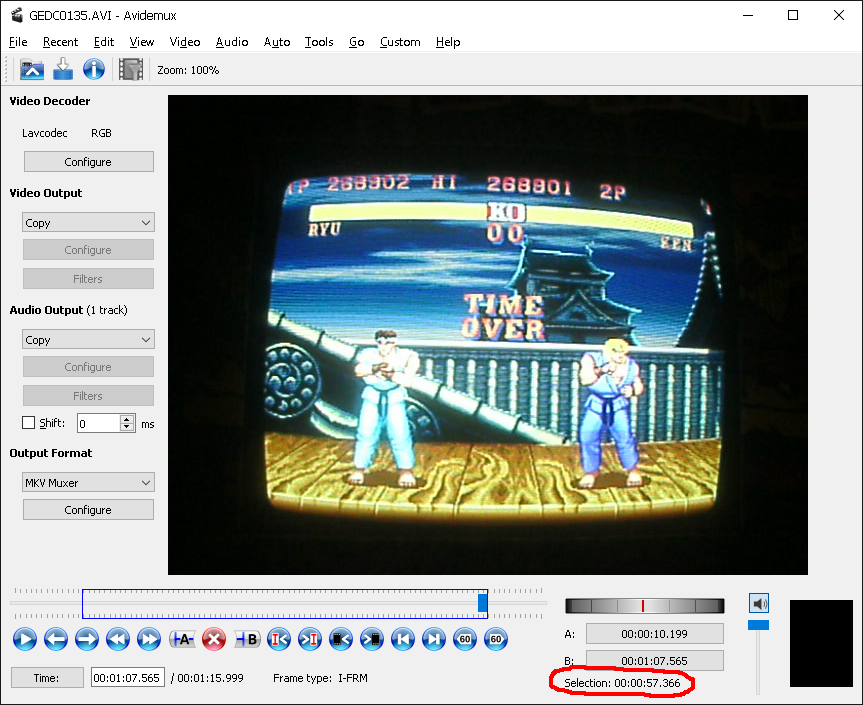This screenshot has width=863, height=705.
Task: Open the film strip filter icon in the toolbar
Action: tap(131, 70)
